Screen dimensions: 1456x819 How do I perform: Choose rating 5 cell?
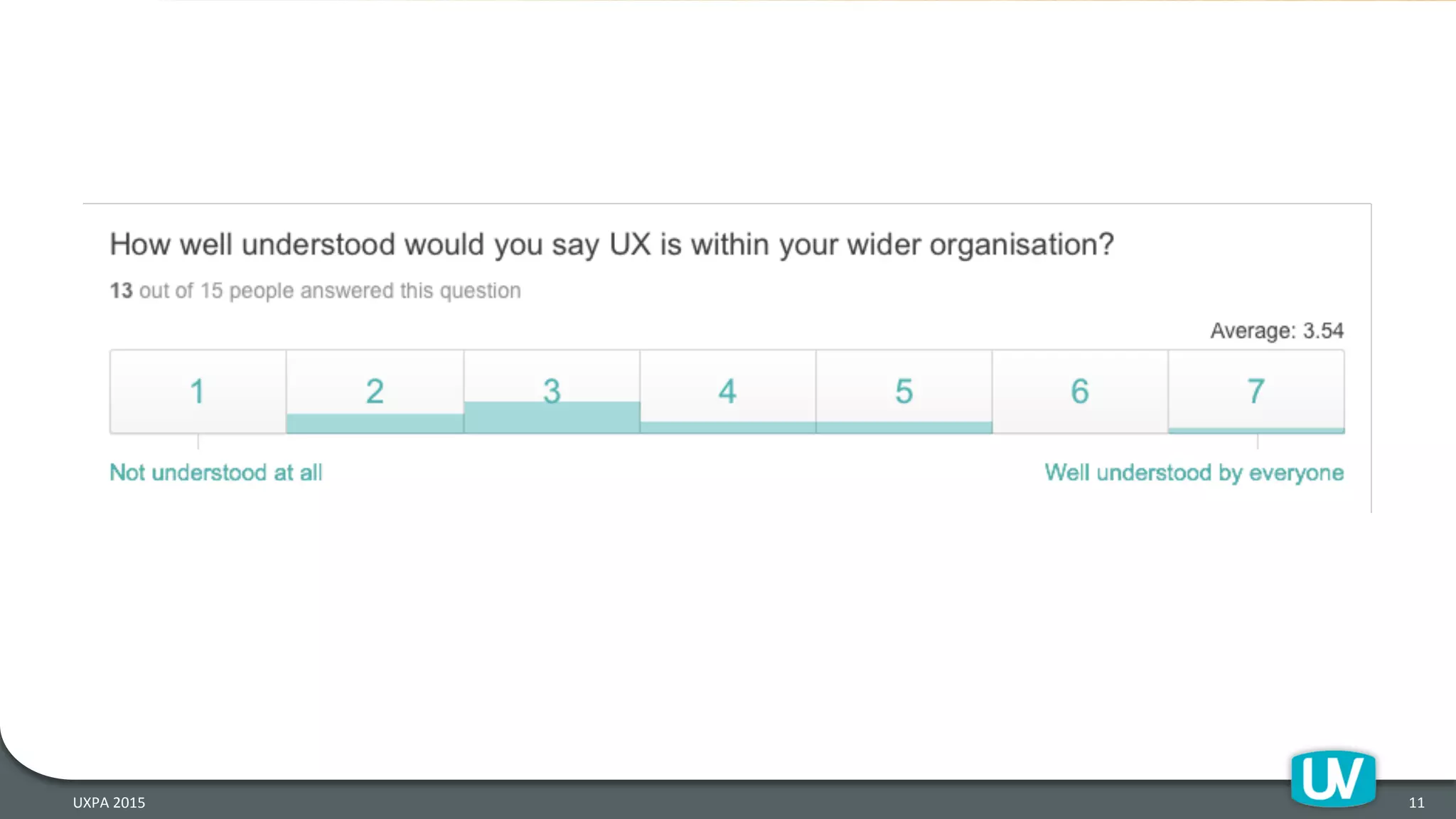(904, 391)
